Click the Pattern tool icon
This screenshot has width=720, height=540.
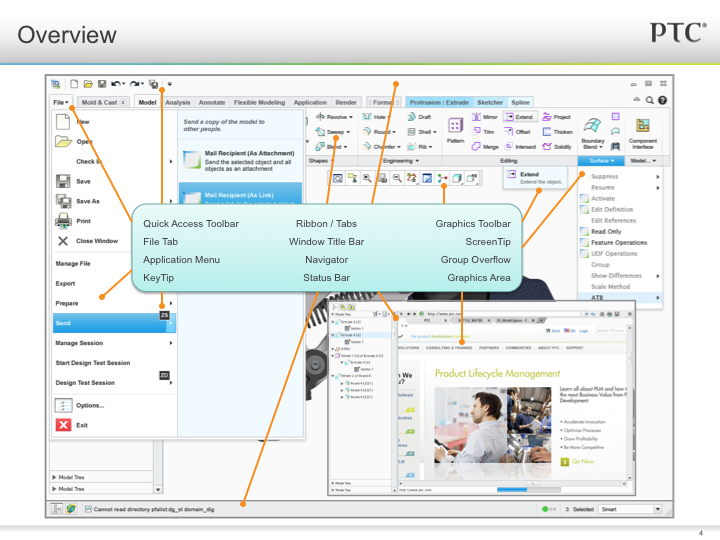[455, 126]
